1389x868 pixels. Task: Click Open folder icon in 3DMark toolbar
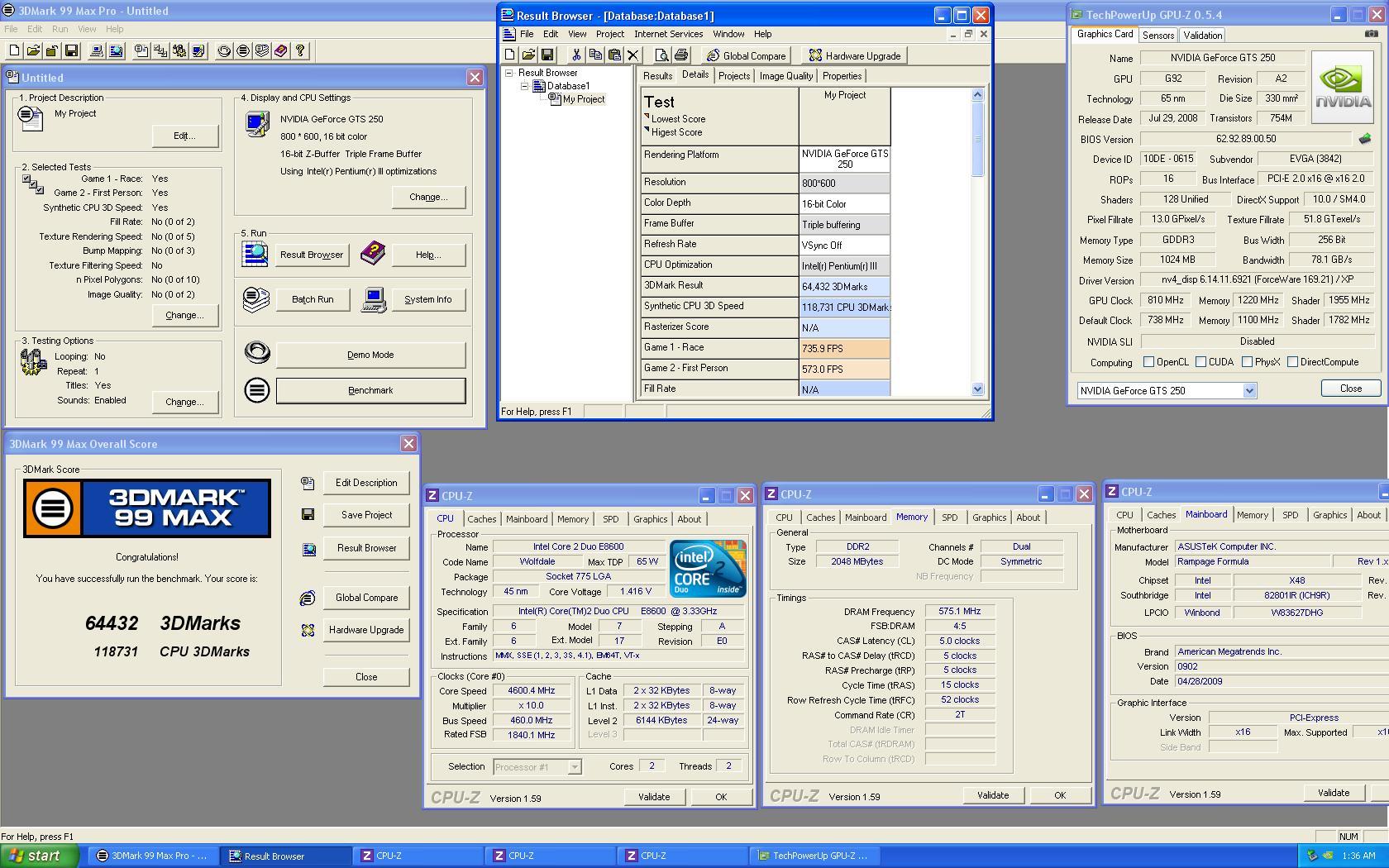(x=33, y=50)
